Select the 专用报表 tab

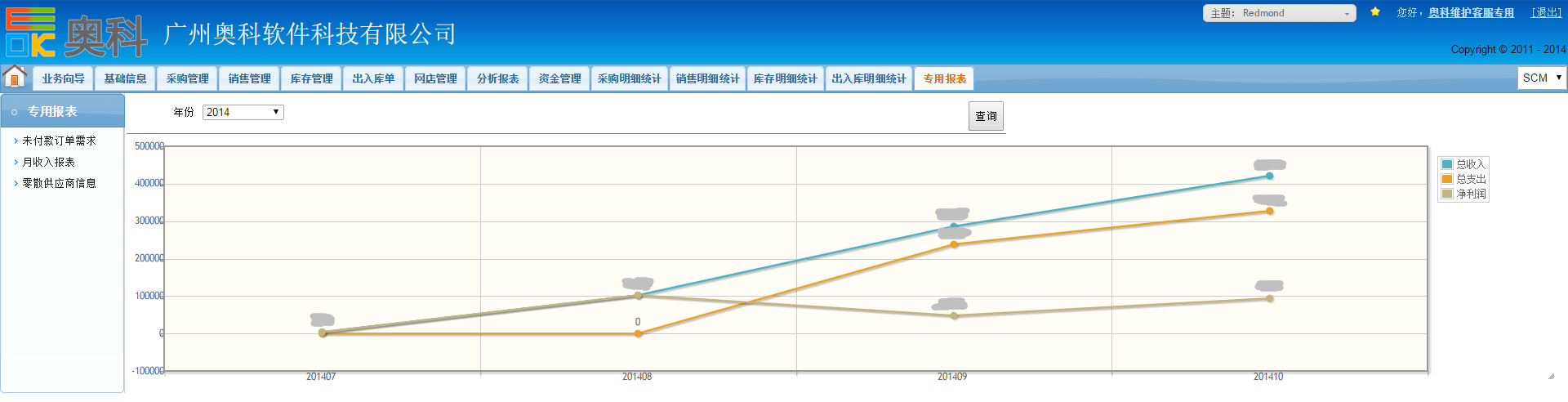(x=944, y=78)
